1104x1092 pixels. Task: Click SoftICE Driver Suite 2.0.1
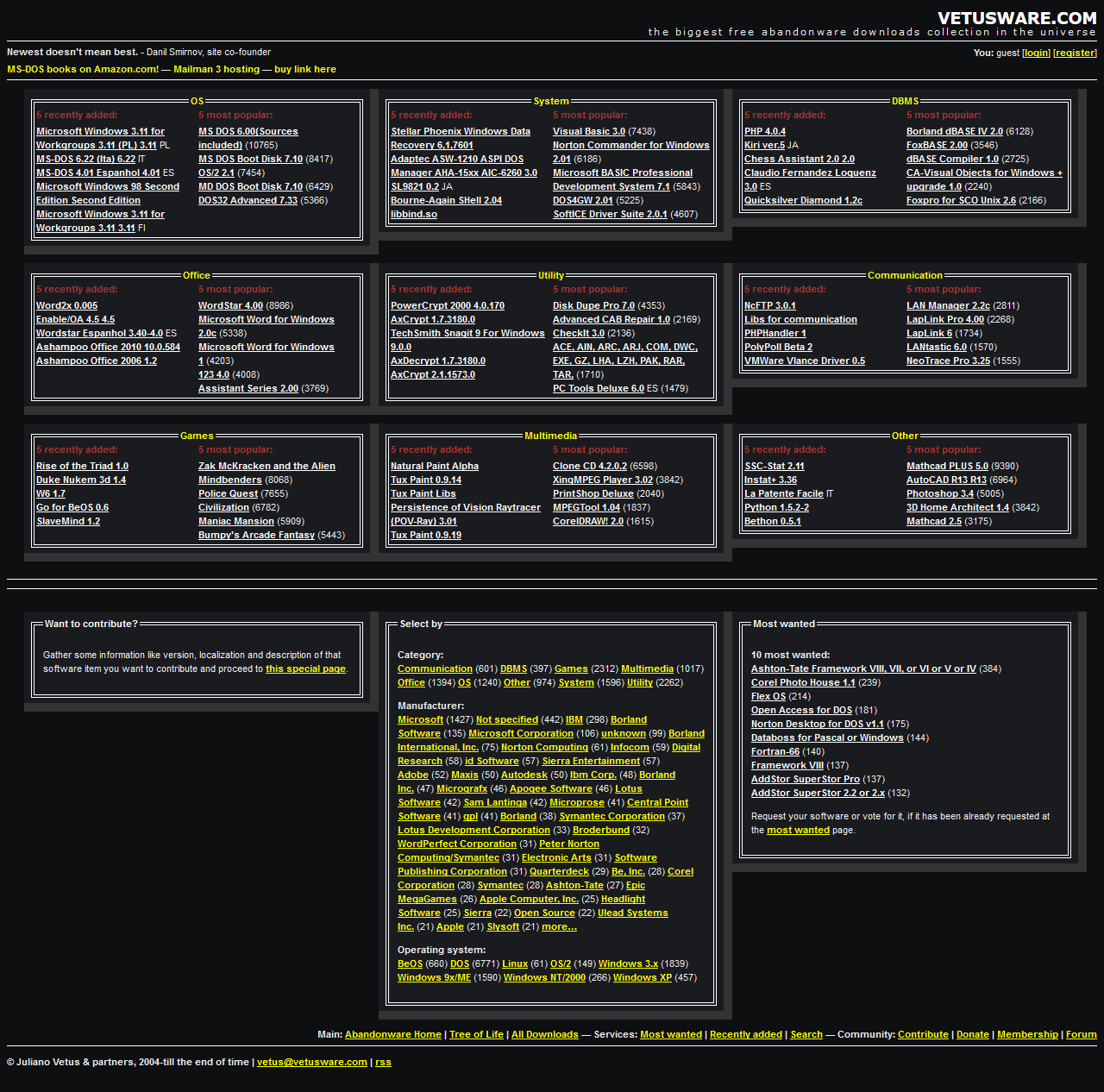[610, 214]
